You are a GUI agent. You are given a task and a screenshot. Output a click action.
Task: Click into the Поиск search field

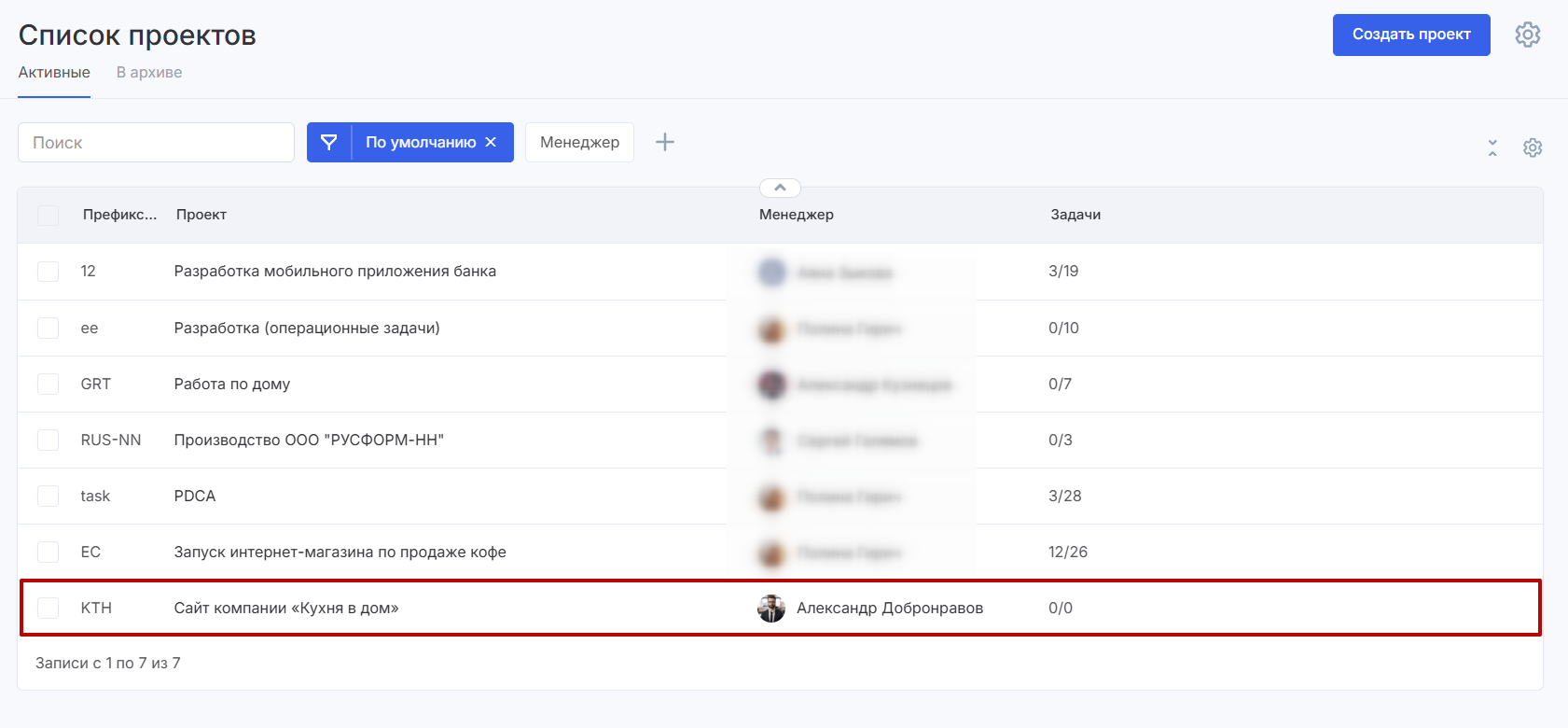pos(156,142)
